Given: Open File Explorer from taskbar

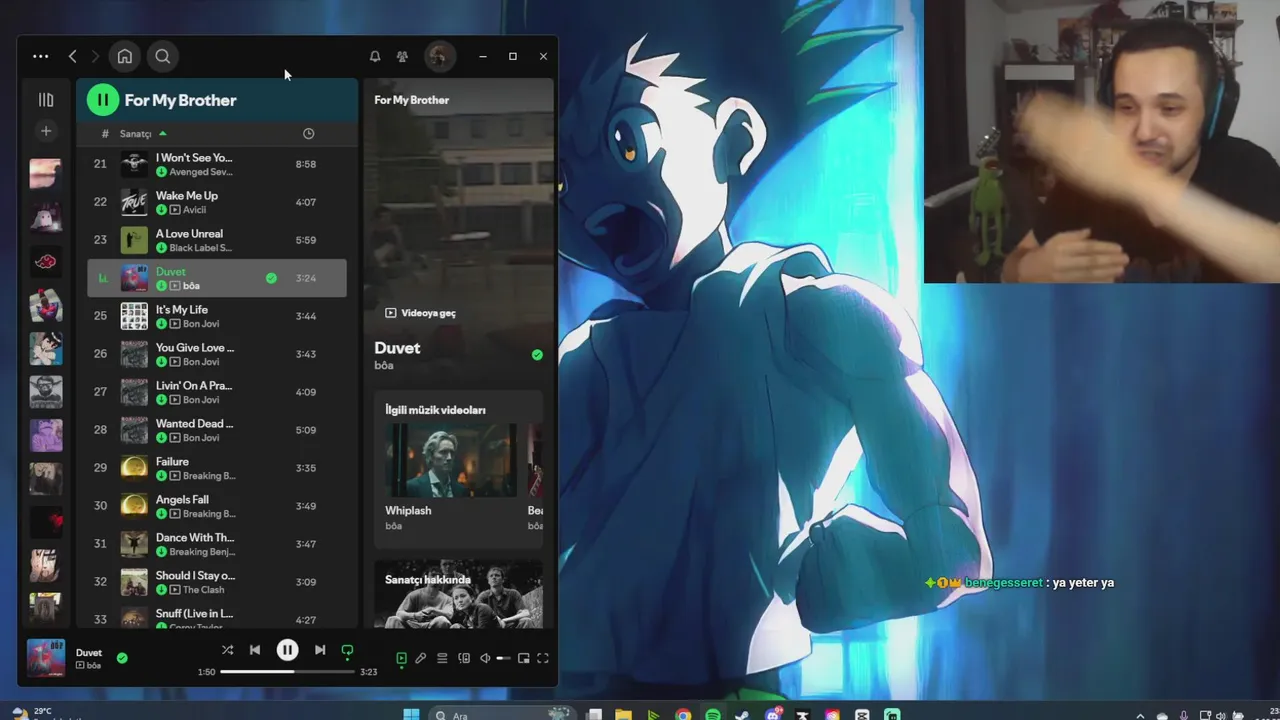Looking at the screenshot, I should (x=623, y=714).
